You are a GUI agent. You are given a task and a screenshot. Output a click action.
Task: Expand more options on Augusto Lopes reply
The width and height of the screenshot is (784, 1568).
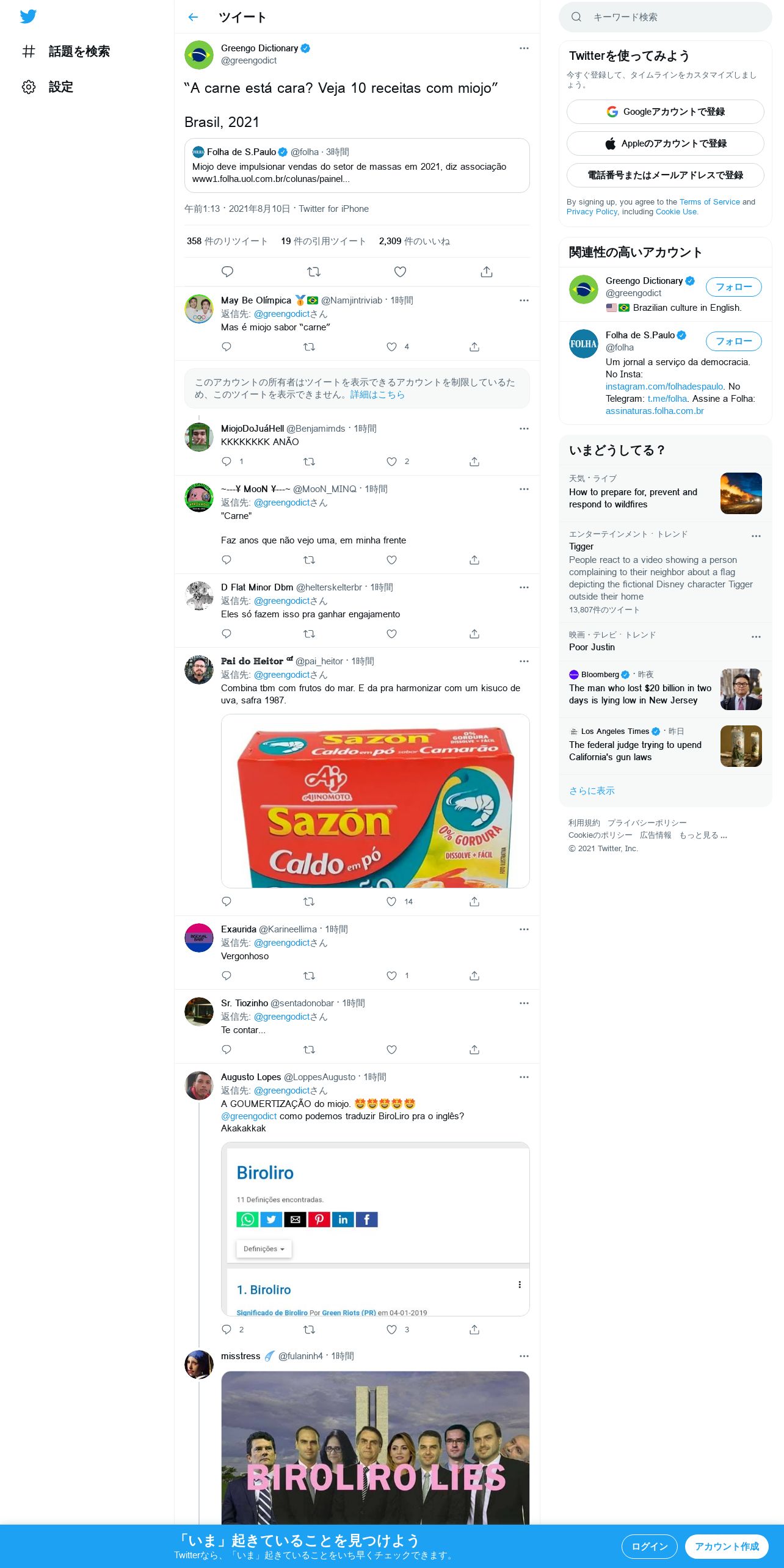pos(524,1077)
